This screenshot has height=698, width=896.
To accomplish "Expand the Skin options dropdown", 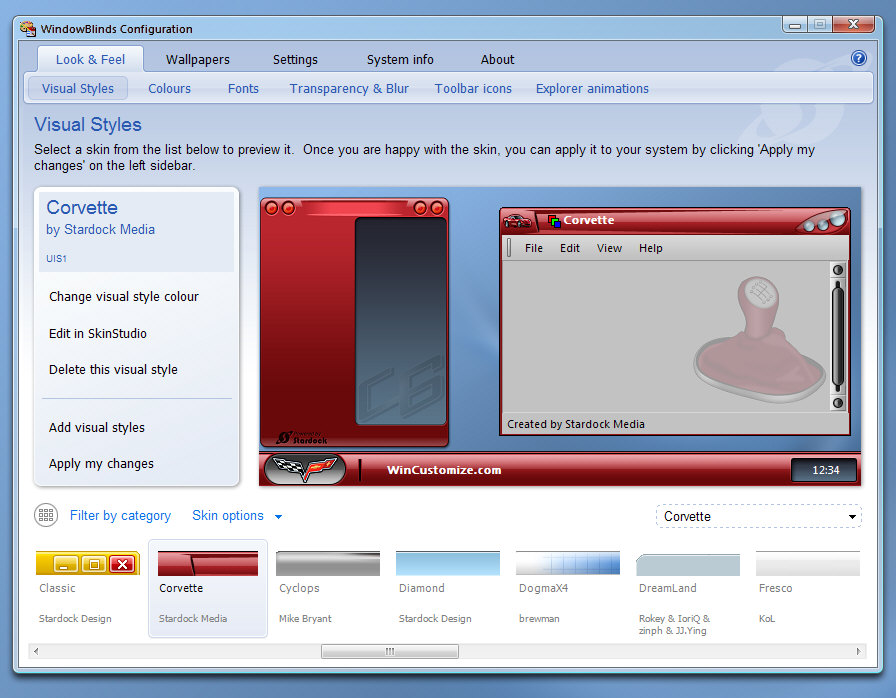I will 237,516.
